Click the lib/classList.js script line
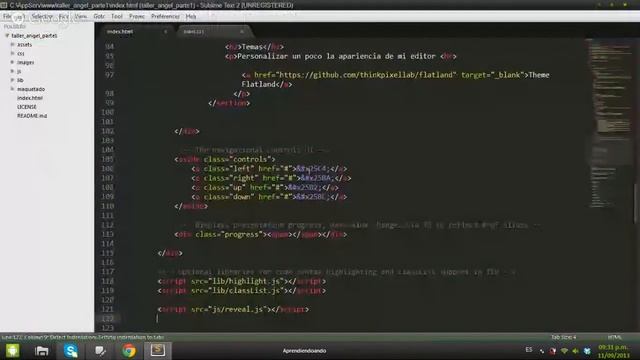This screenshot has width=640, height=360. coord(242,291)
